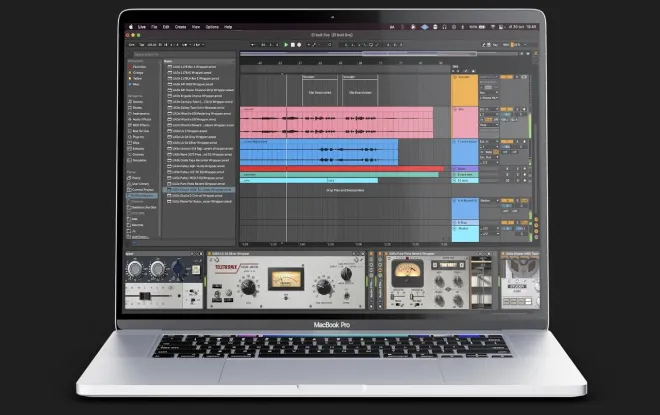The width and height of the screenshot is (660, 415).
Task: Click the Stop button in the transport
Action: (x=293, y=45)
